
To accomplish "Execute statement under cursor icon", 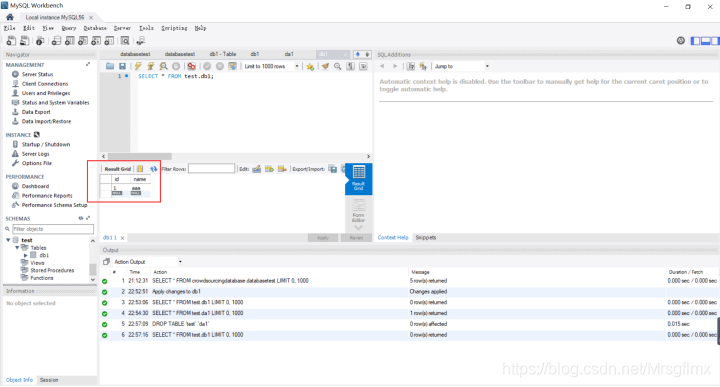I will pyautogui.click(x=151, y=66).
